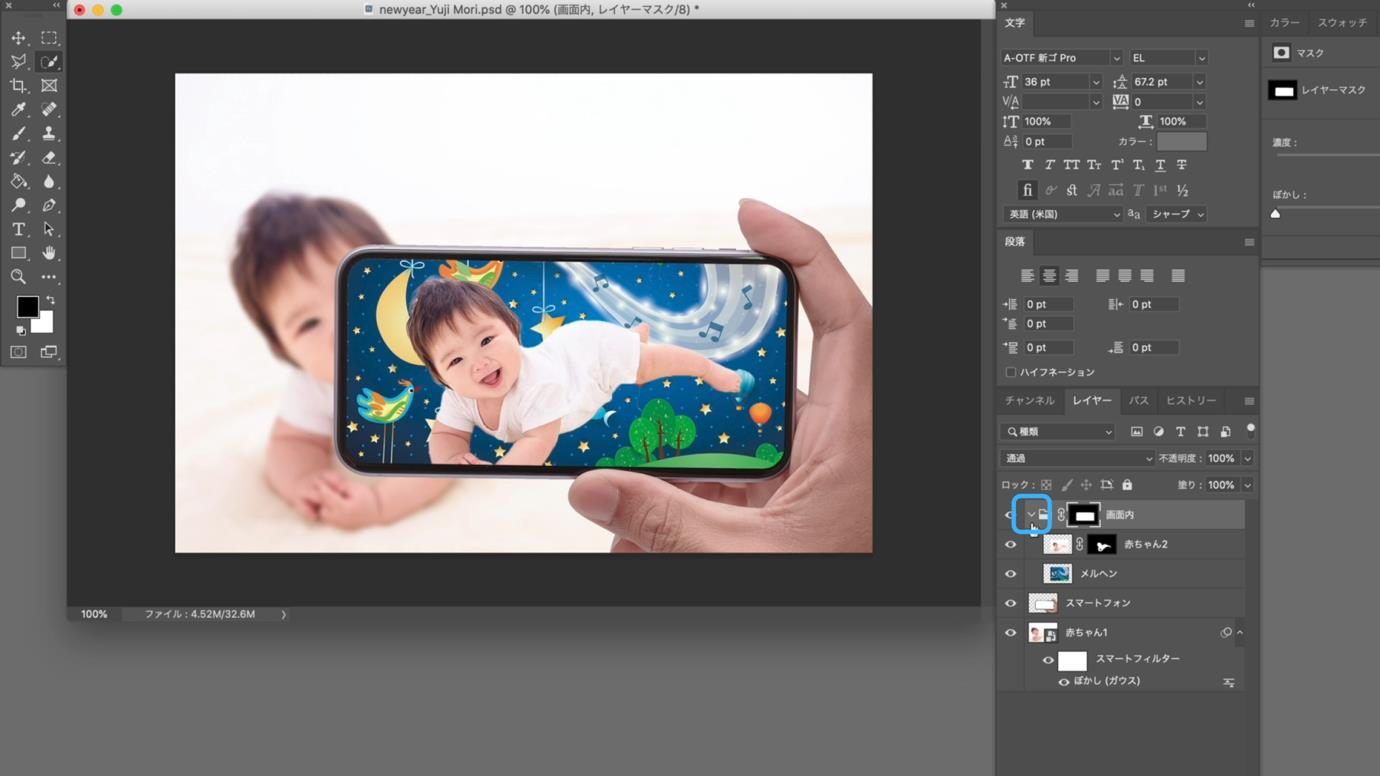This screenshot has height=776, width=1380.
Task: Select the Quick Selection tool
Action: pos(49,62)
